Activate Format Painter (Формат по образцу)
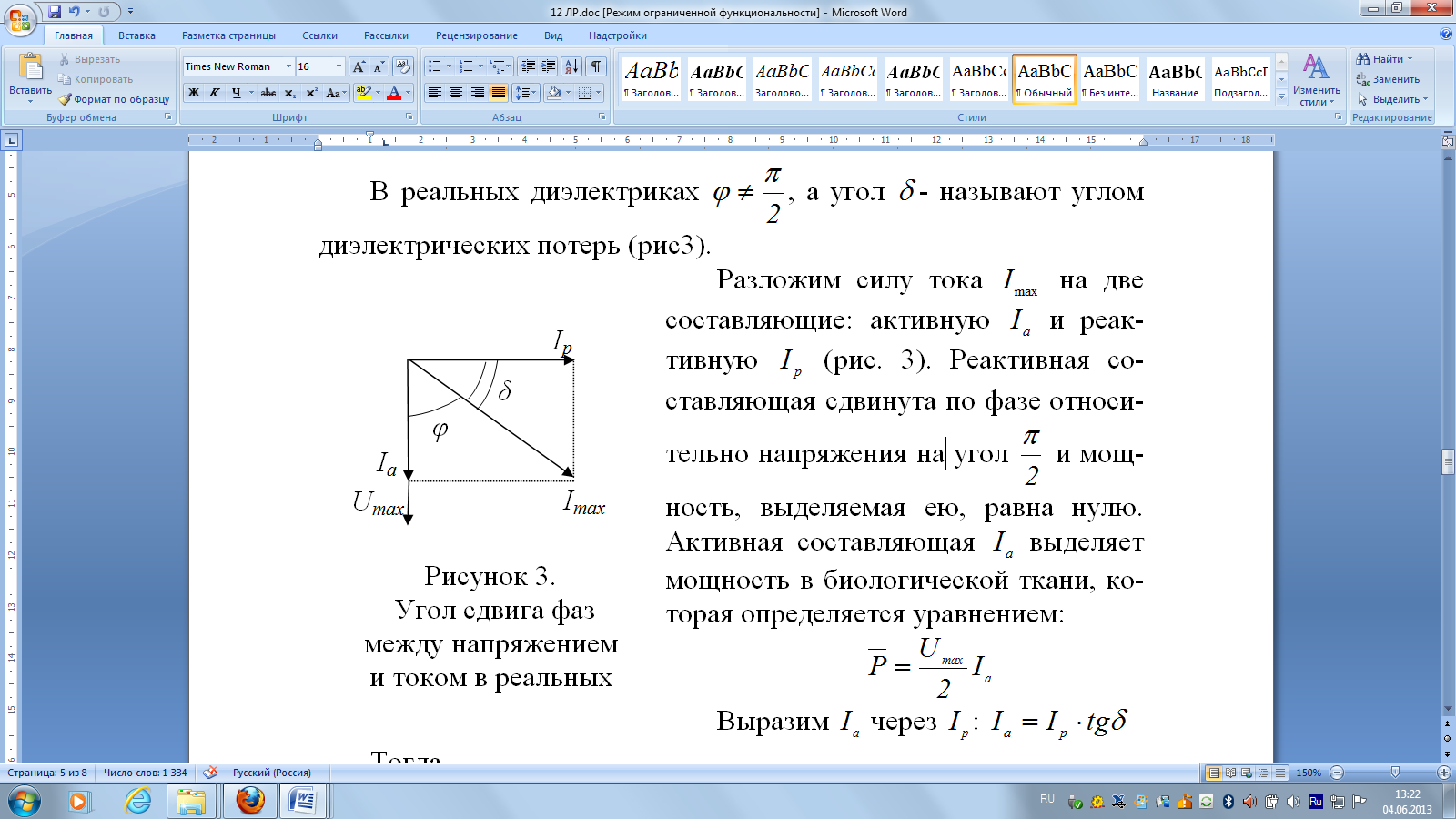The height and width of the screenshot is (819, 1456). (x=114, y=99)
